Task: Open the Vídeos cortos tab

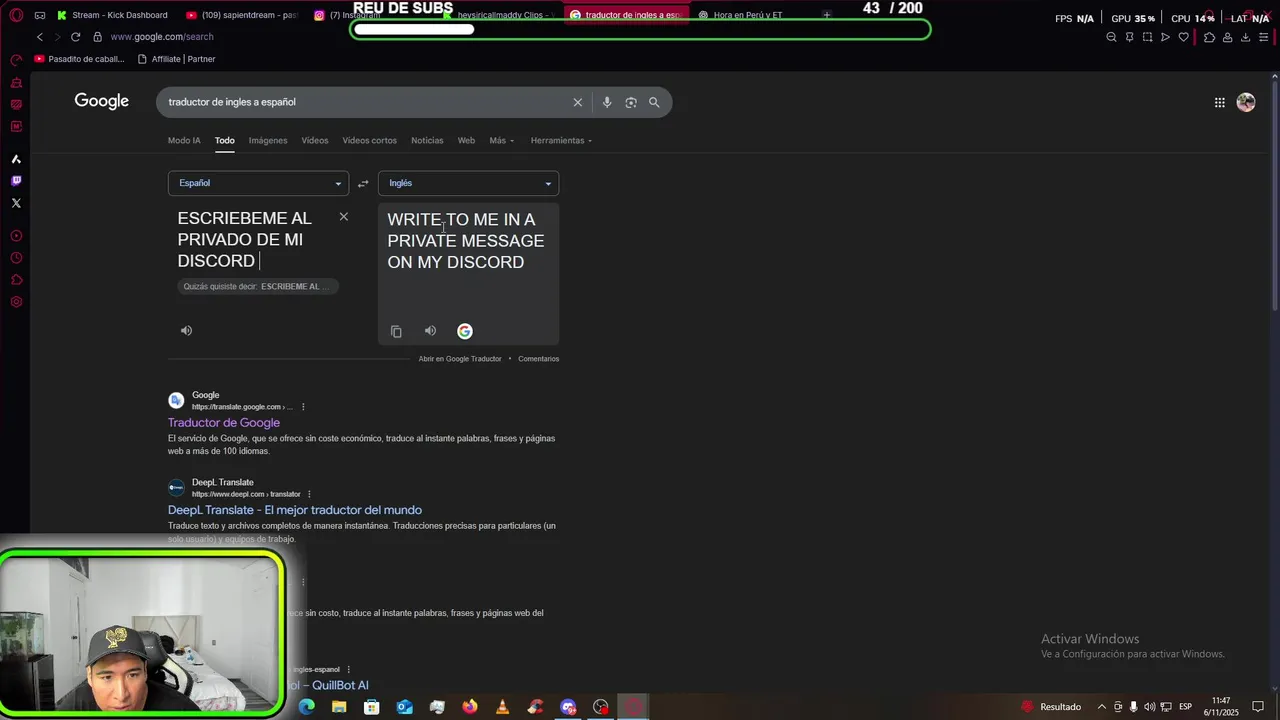Action: coord(369,140)
